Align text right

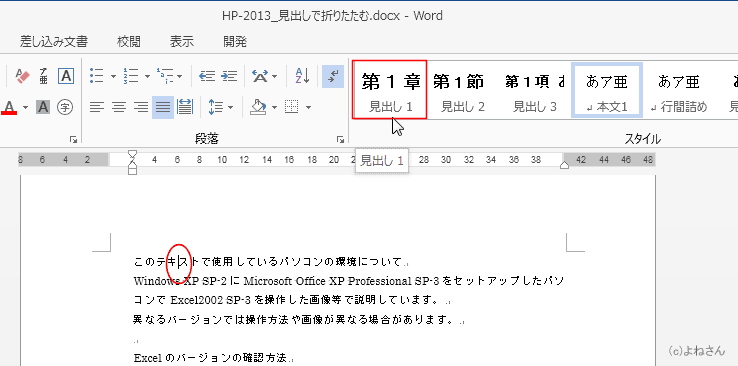pos(141,108)
